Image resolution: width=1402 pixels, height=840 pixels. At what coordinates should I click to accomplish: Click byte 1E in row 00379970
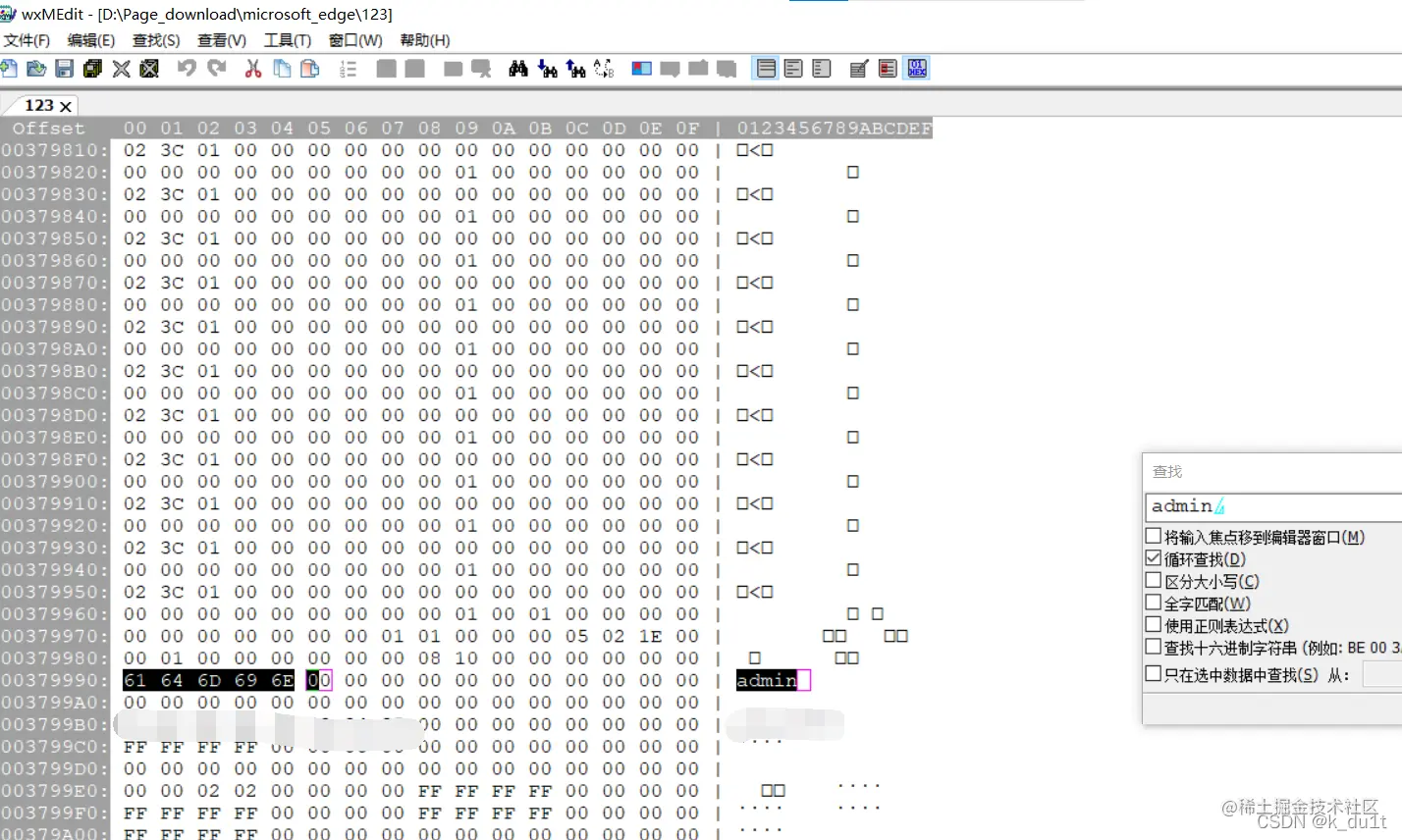[x=650, y=636]
